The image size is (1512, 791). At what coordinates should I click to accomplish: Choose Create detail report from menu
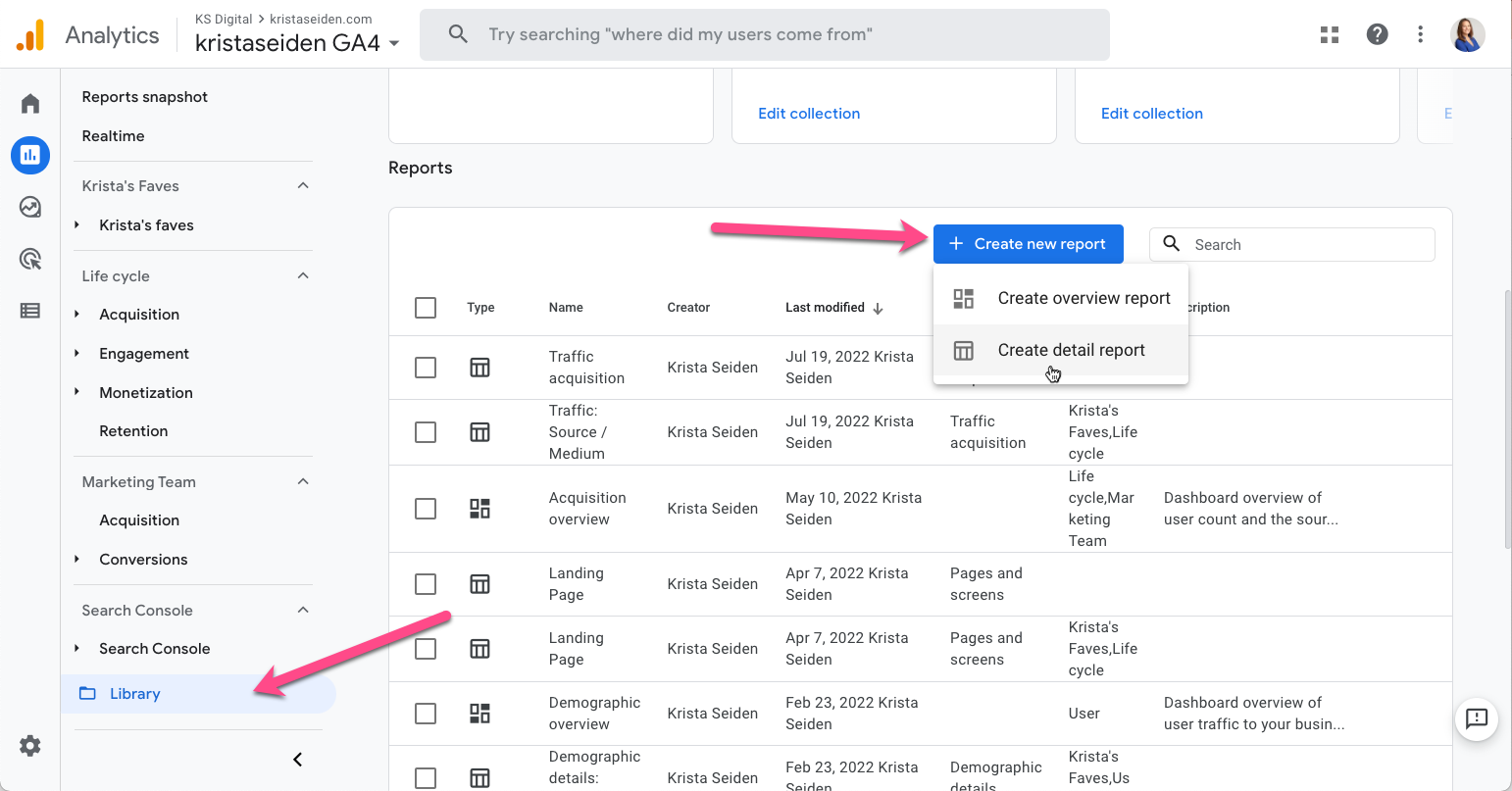pyautogui.click(x=1061, y=350)
